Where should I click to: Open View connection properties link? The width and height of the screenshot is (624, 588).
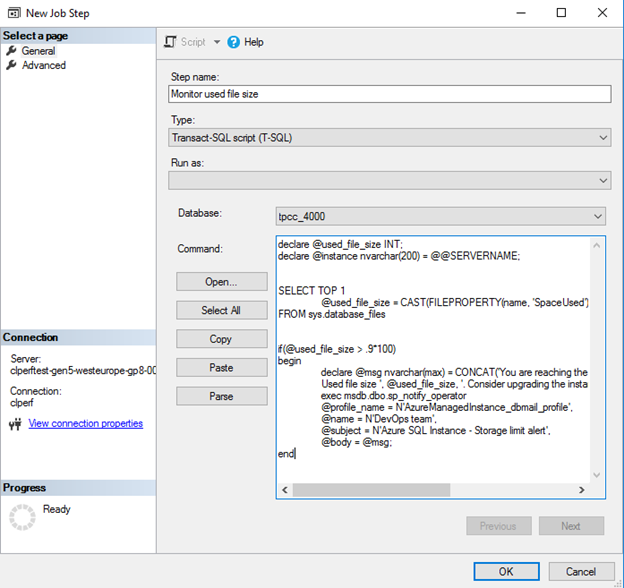coord(86,423)
